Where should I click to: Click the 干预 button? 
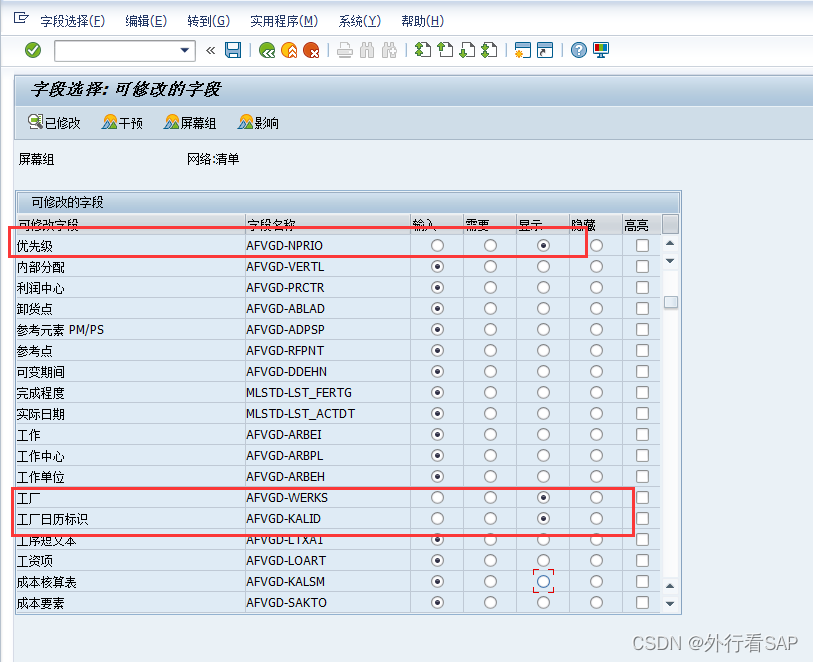click(122, 123)
